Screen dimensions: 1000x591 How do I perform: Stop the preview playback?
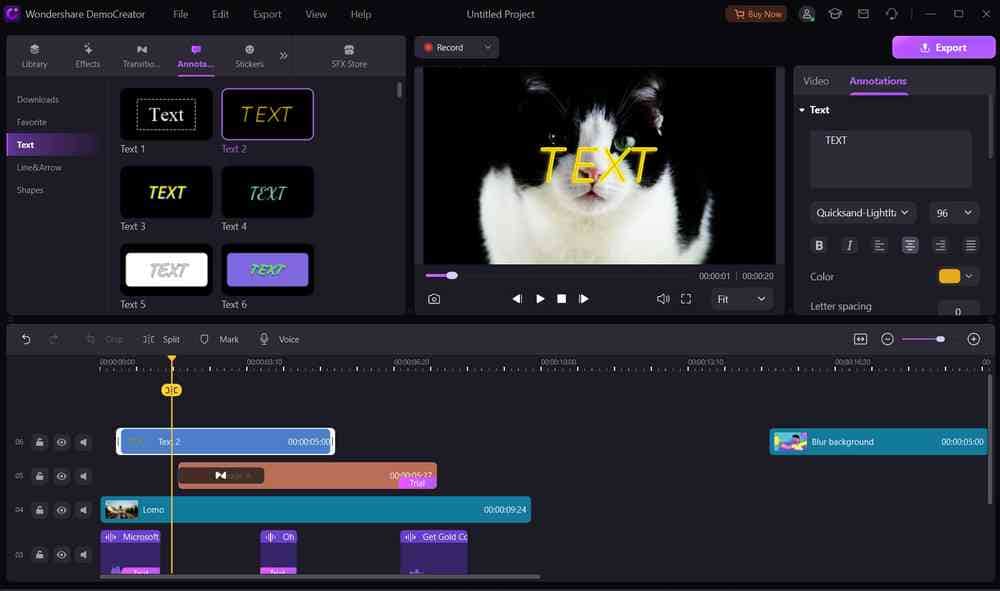pos(561,299)
